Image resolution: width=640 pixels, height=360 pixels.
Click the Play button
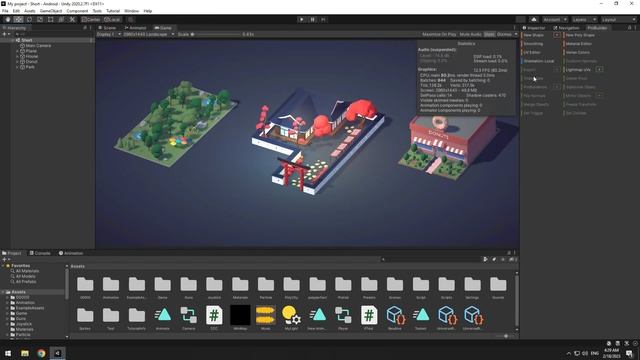point(302,20)
